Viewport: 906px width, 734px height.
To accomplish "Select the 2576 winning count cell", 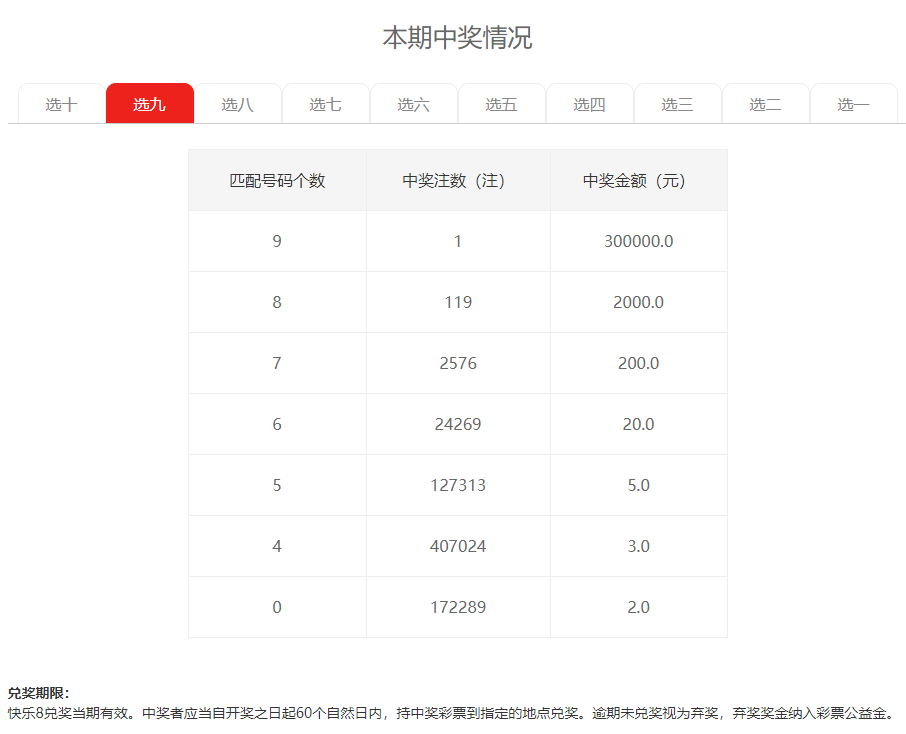I will pos(458,364).
